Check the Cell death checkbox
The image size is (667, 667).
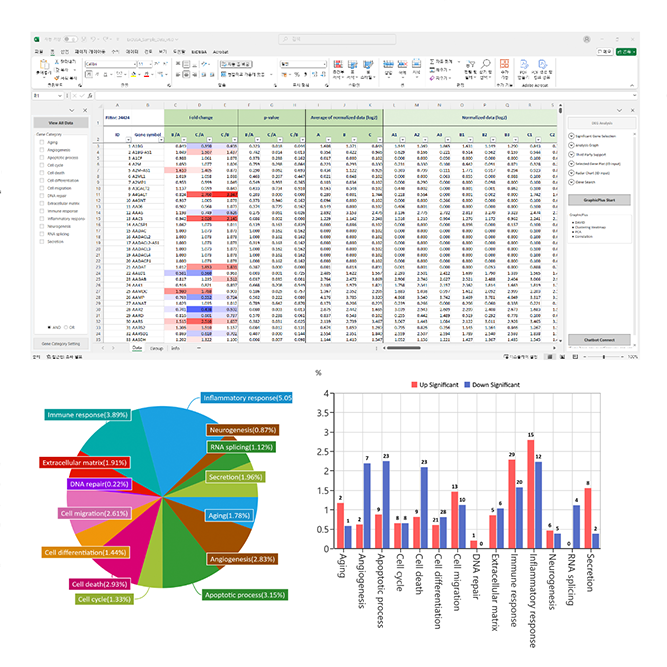coord(42,173)
